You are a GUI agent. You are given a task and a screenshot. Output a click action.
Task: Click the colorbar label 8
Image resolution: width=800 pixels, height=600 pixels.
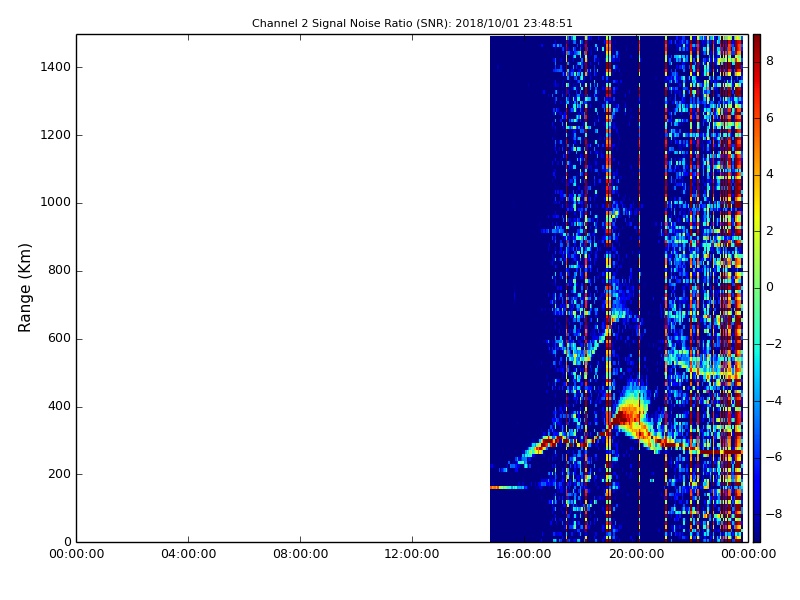(x=770, y=61)
